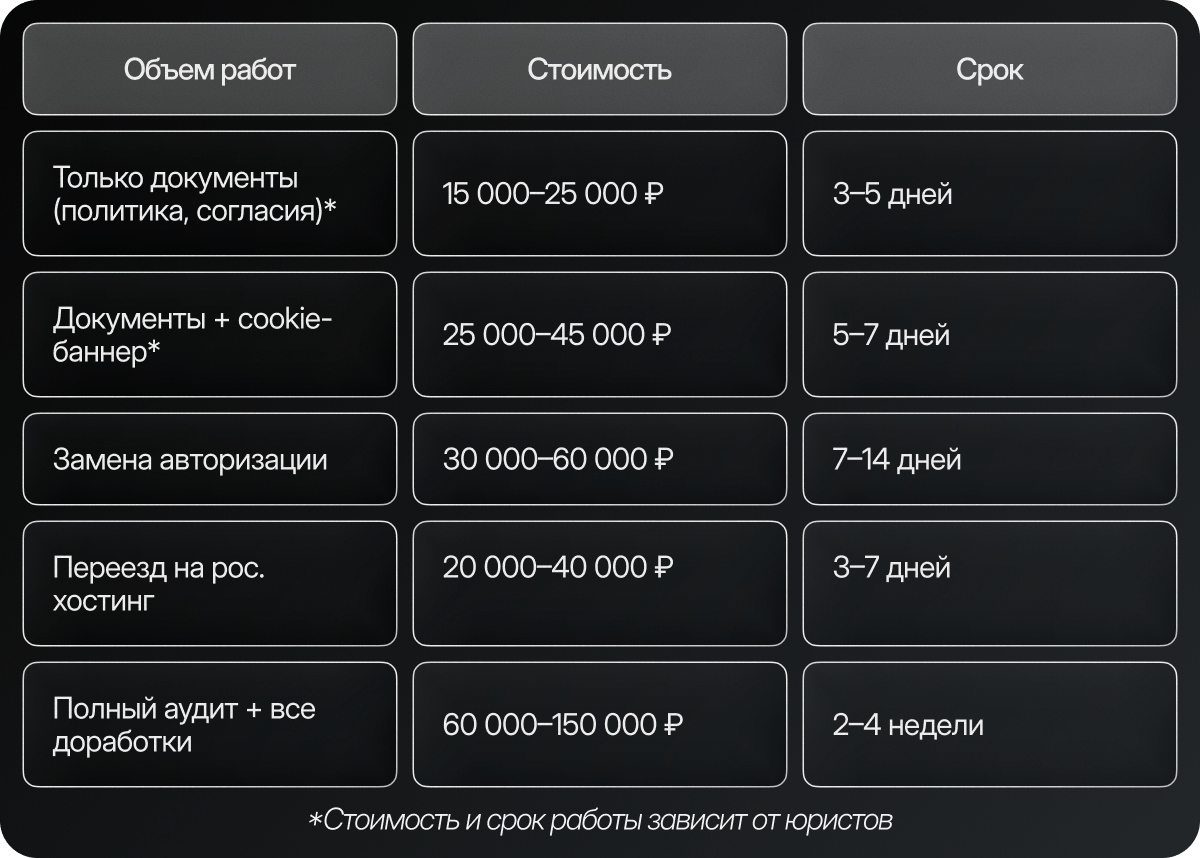Image resolution: width=1200 pixels, height=858 pixels.
Task: Select the 7–14 дней duration cell
Action: [x=990, y=459]
